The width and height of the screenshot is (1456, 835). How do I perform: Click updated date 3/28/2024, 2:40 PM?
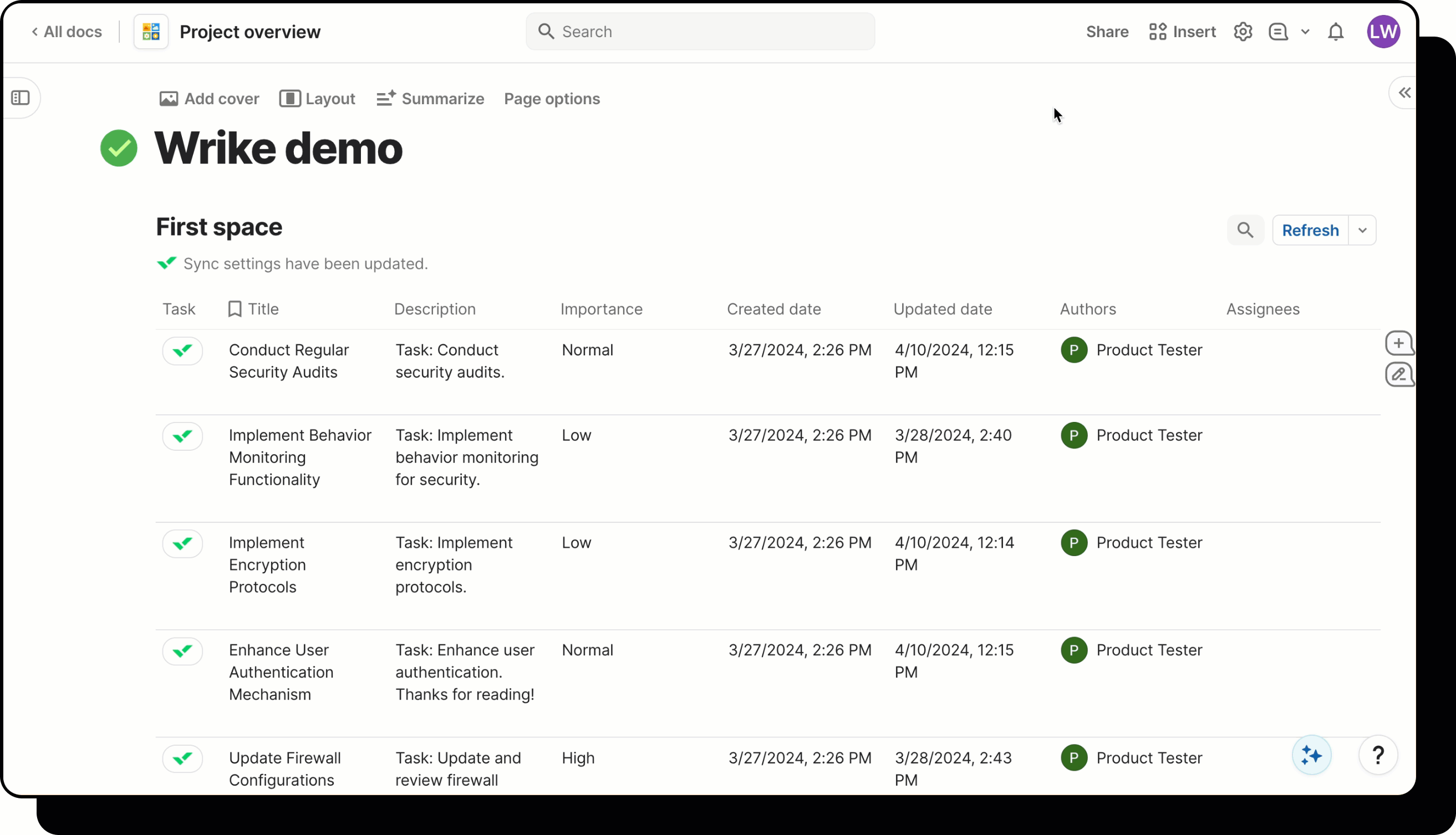pyautogui.click(x=953, y=446)
